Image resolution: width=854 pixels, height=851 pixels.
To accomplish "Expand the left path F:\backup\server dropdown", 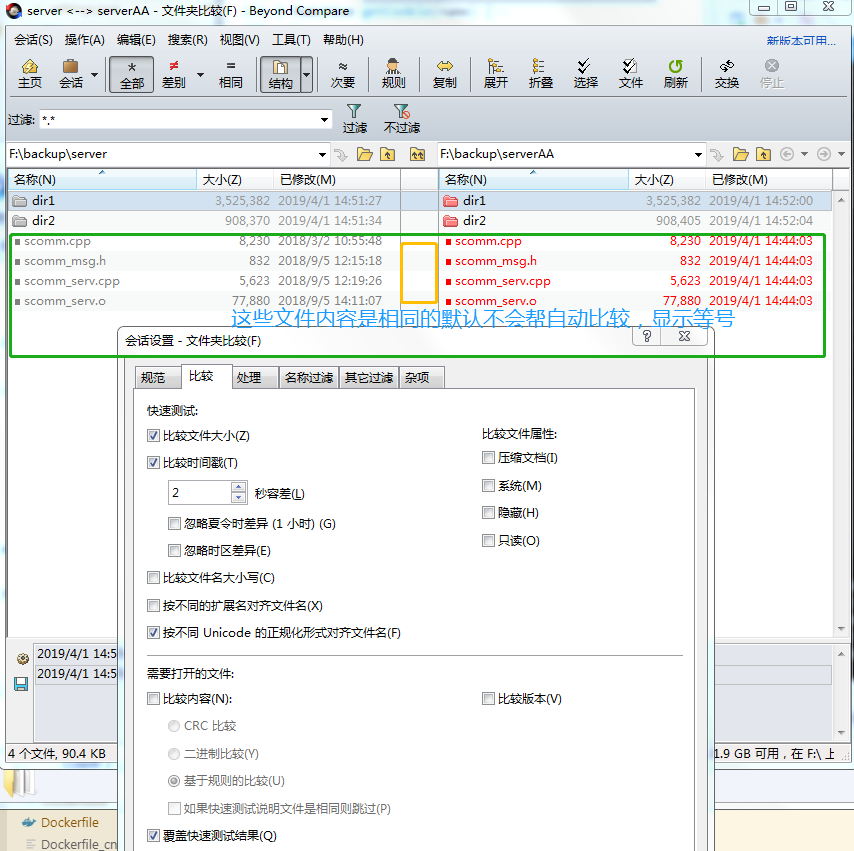I will pos(322,155).
